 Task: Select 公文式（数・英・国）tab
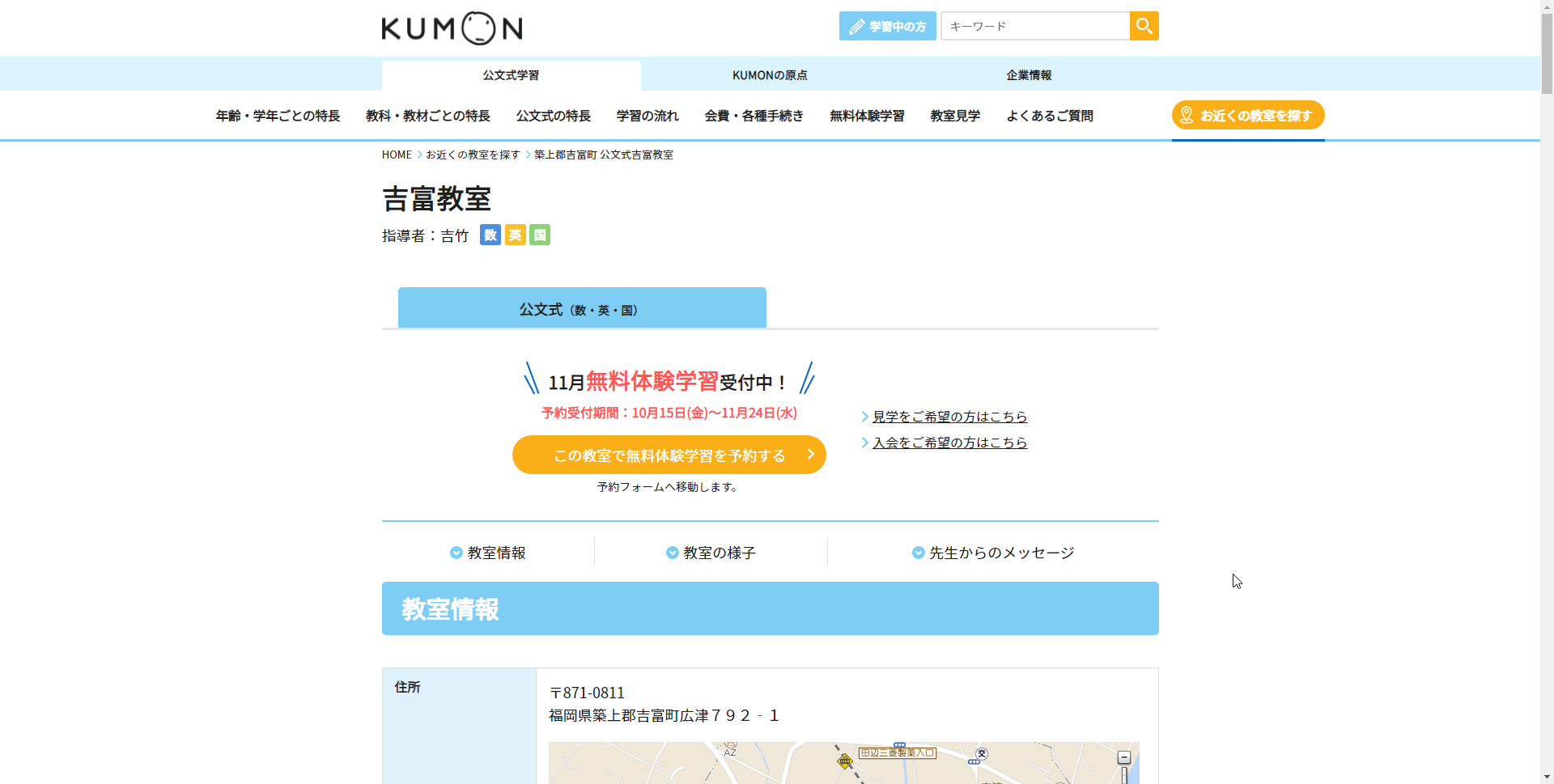582,307
